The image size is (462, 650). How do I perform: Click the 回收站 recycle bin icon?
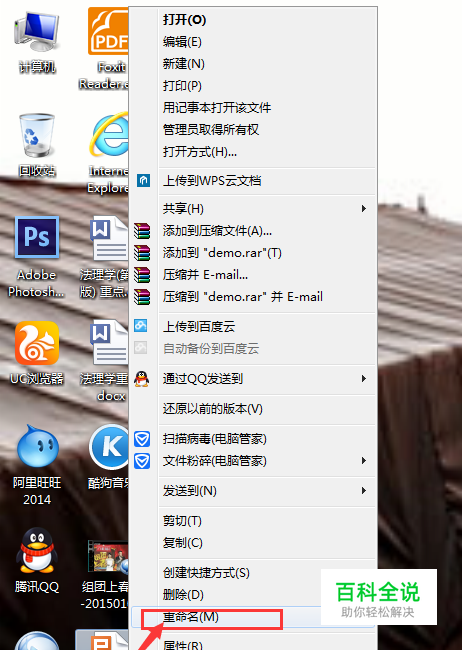point(36,136)
